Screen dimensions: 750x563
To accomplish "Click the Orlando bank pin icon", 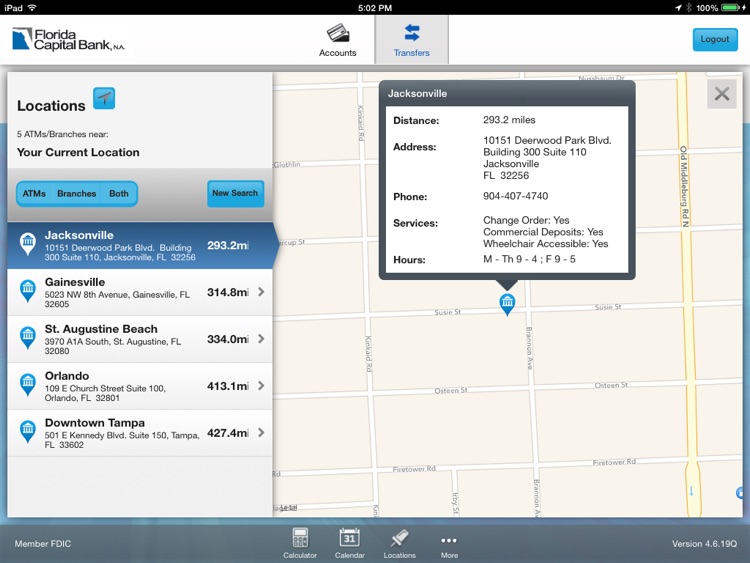I will pyautogui.click(x=28, y=384).
